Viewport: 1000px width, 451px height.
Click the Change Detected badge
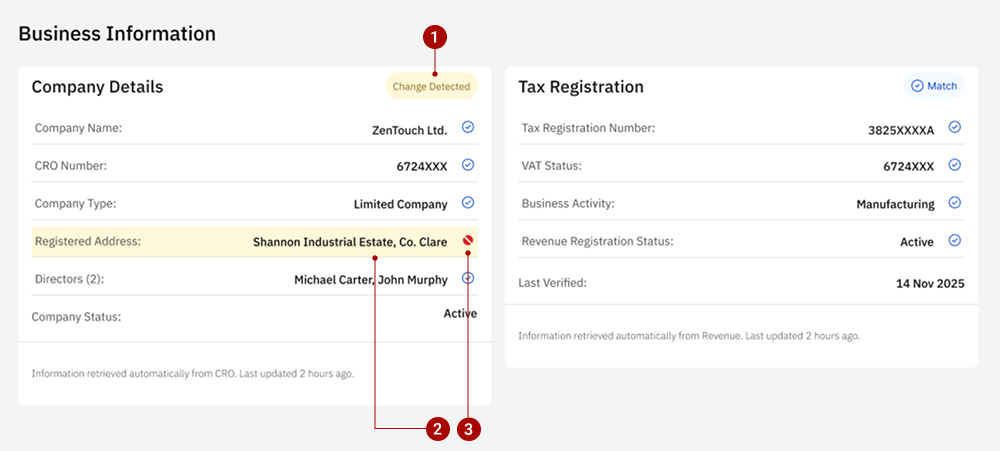click(x=431, y=87)
